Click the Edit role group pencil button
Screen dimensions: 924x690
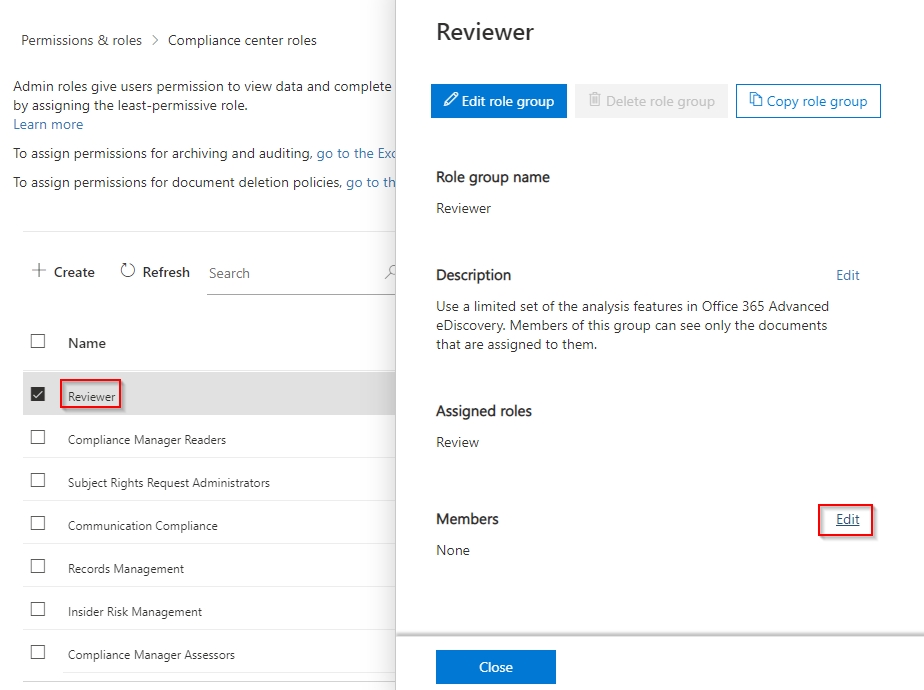pyautogui.click(x=499, y=101)
